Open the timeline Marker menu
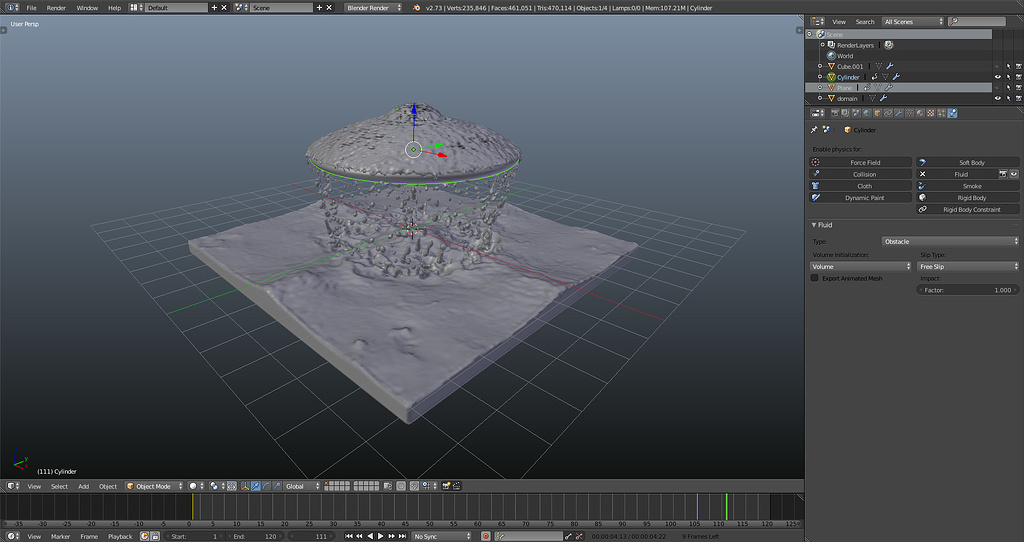 61,537
